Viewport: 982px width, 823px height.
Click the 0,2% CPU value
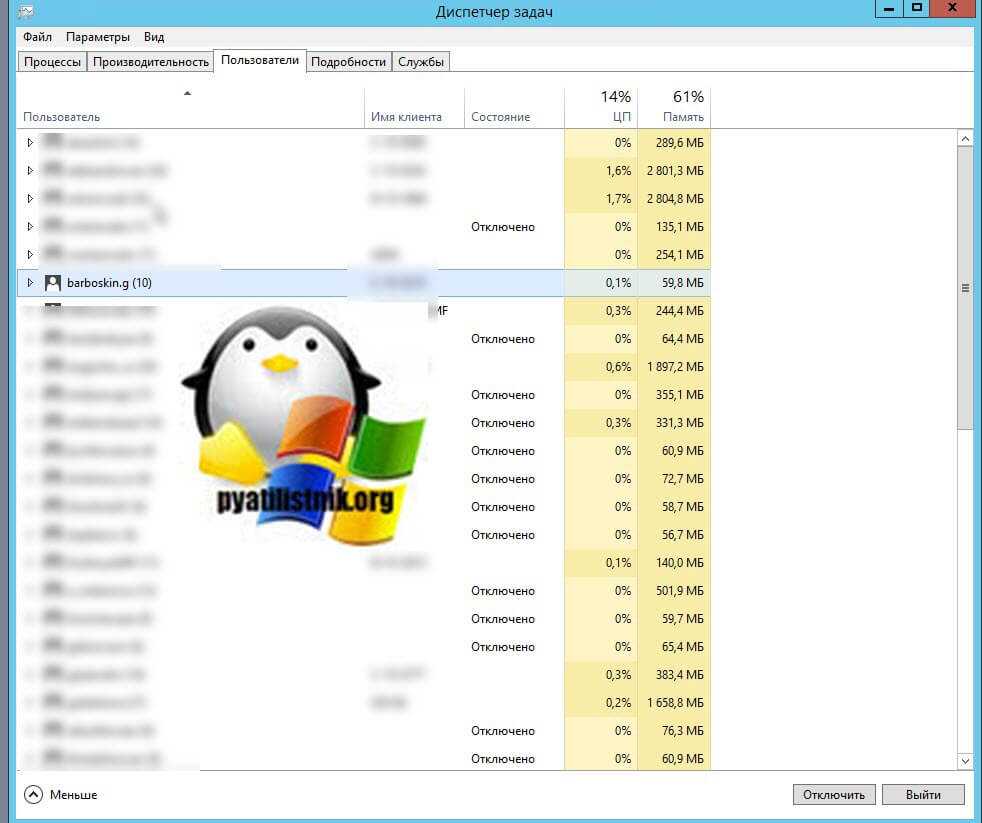click(618, 703)
